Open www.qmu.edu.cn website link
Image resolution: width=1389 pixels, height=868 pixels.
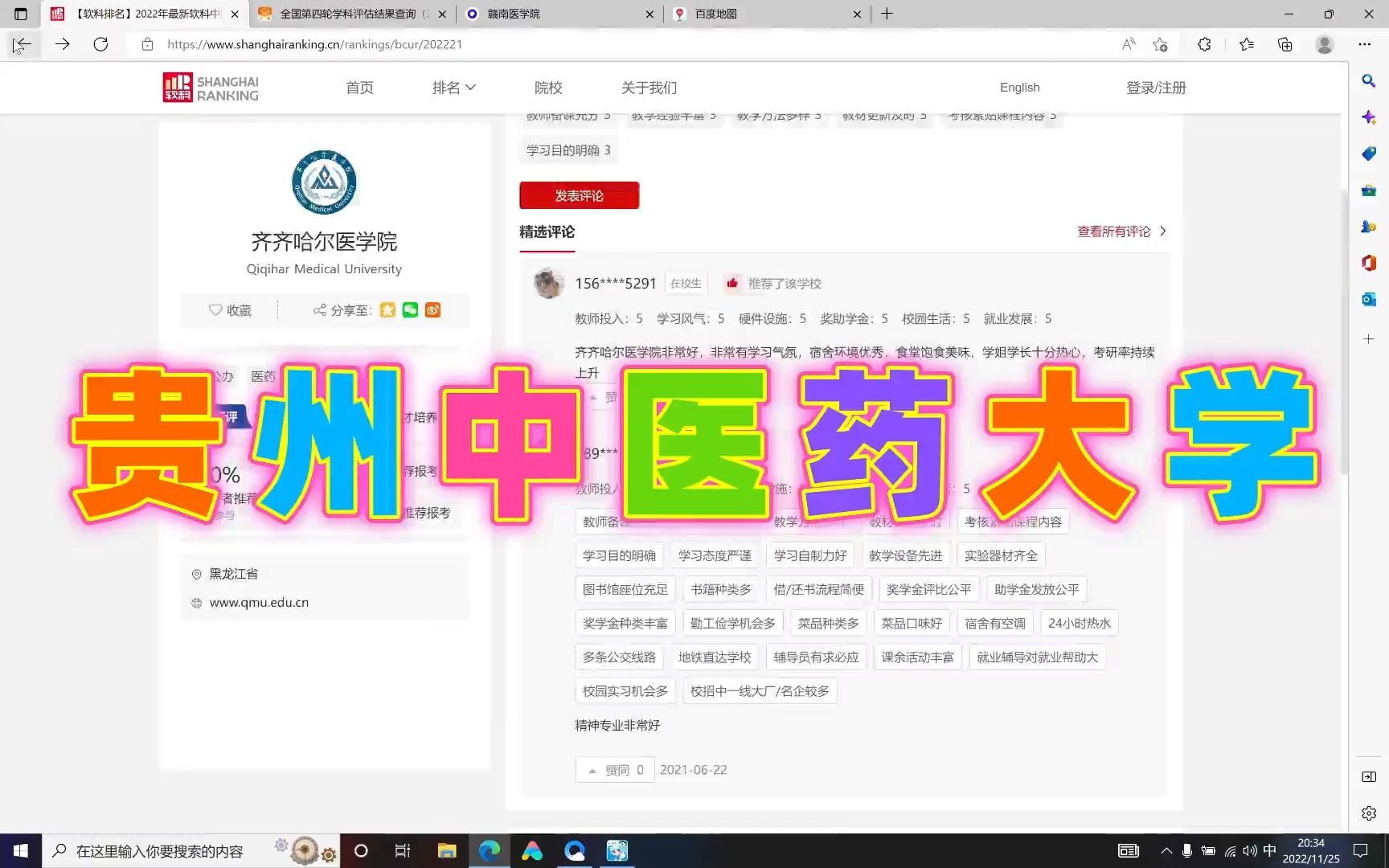pyautogui.click(x=259, y=603)
